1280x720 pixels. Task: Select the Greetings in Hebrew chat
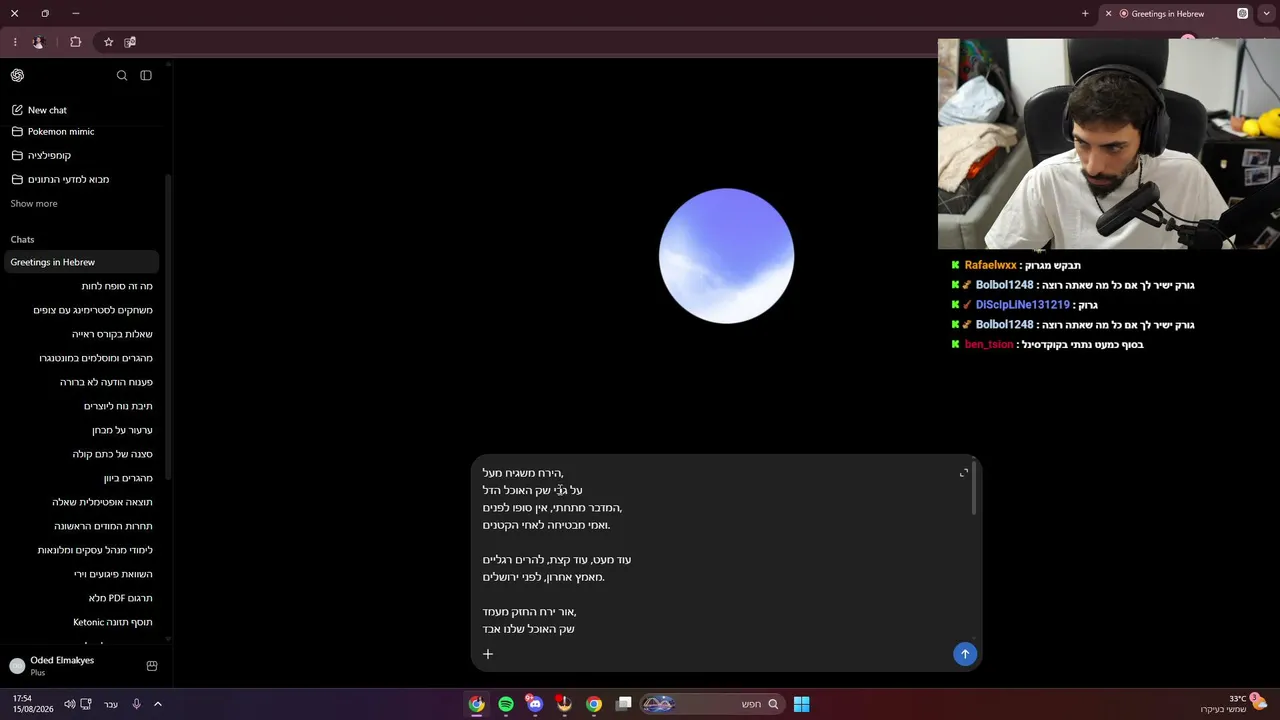[80, 262]
